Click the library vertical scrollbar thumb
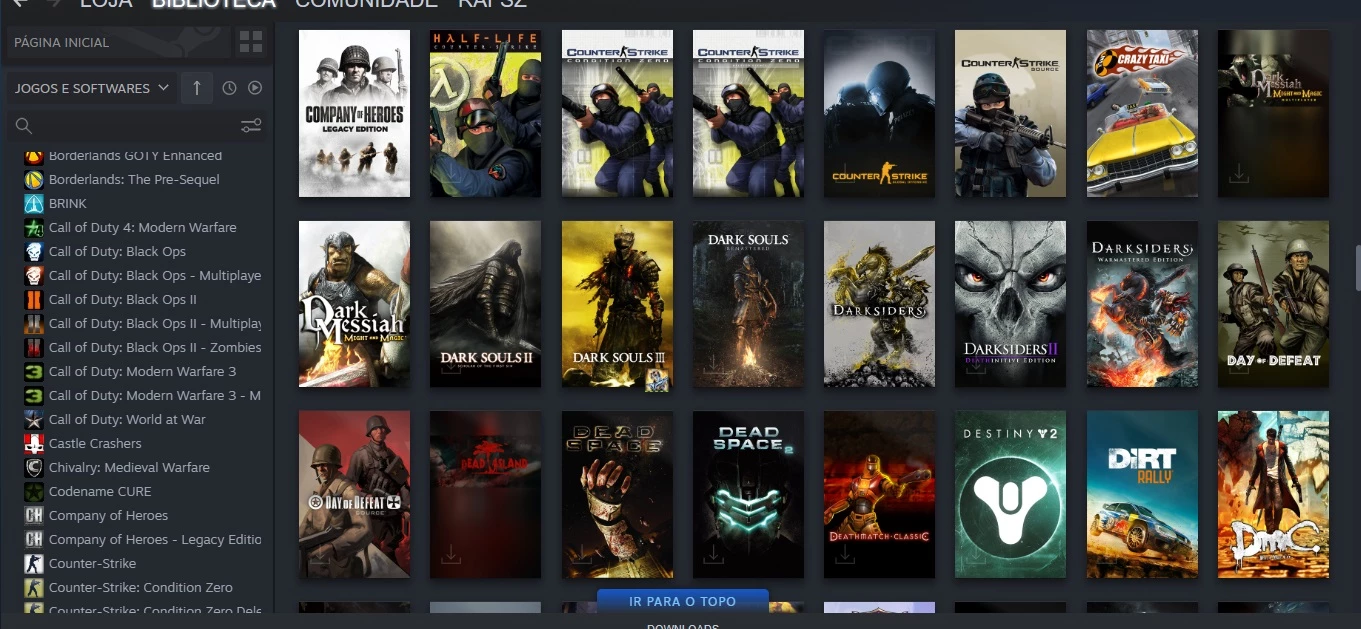 click(x=1357, y=266)
